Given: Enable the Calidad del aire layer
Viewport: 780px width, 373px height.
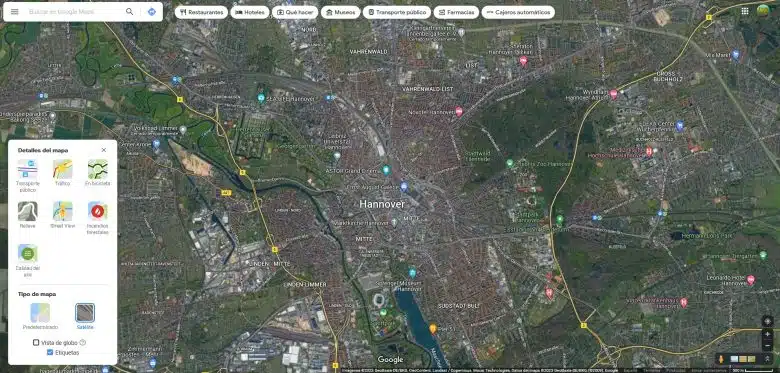Looking at the screenshot, I should click(x=27, y=260).
